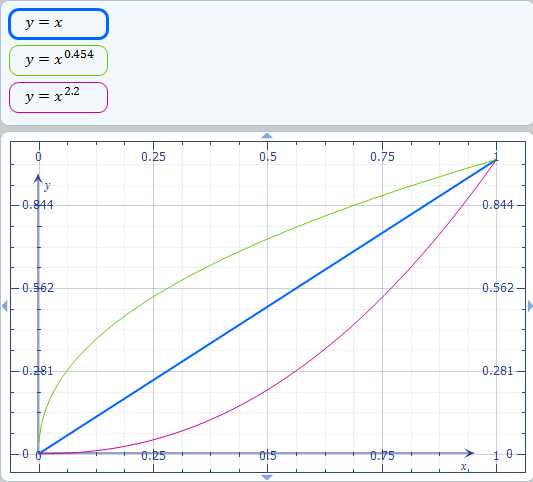Click the top axis label 0.5
The image size is (533, 482).
point(268,157)
